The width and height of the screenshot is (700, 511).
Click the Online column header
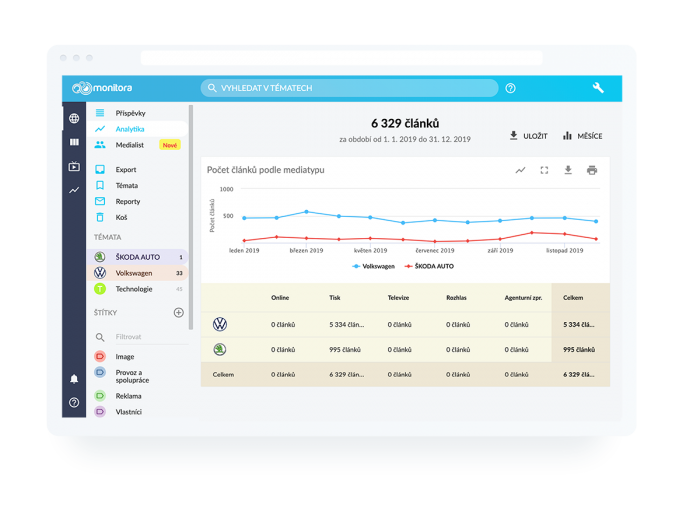pos(280,298)
